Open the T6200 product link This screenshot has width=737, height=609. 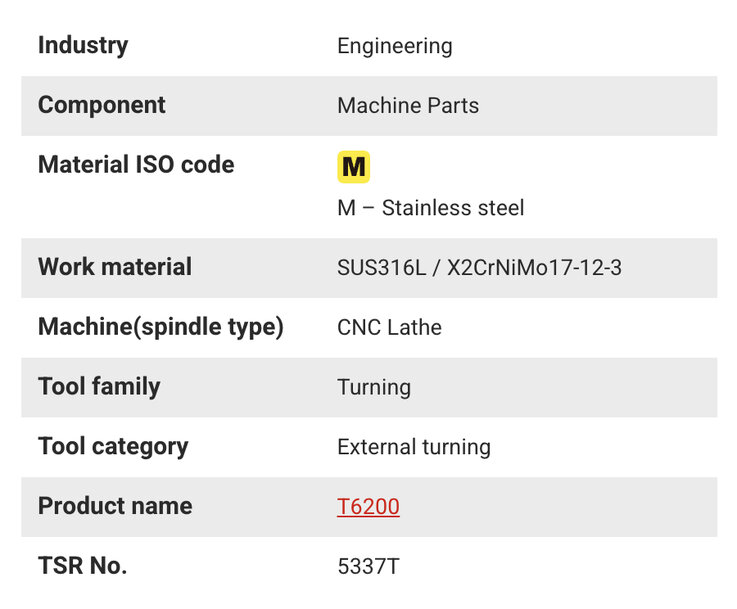coord(368,507)
